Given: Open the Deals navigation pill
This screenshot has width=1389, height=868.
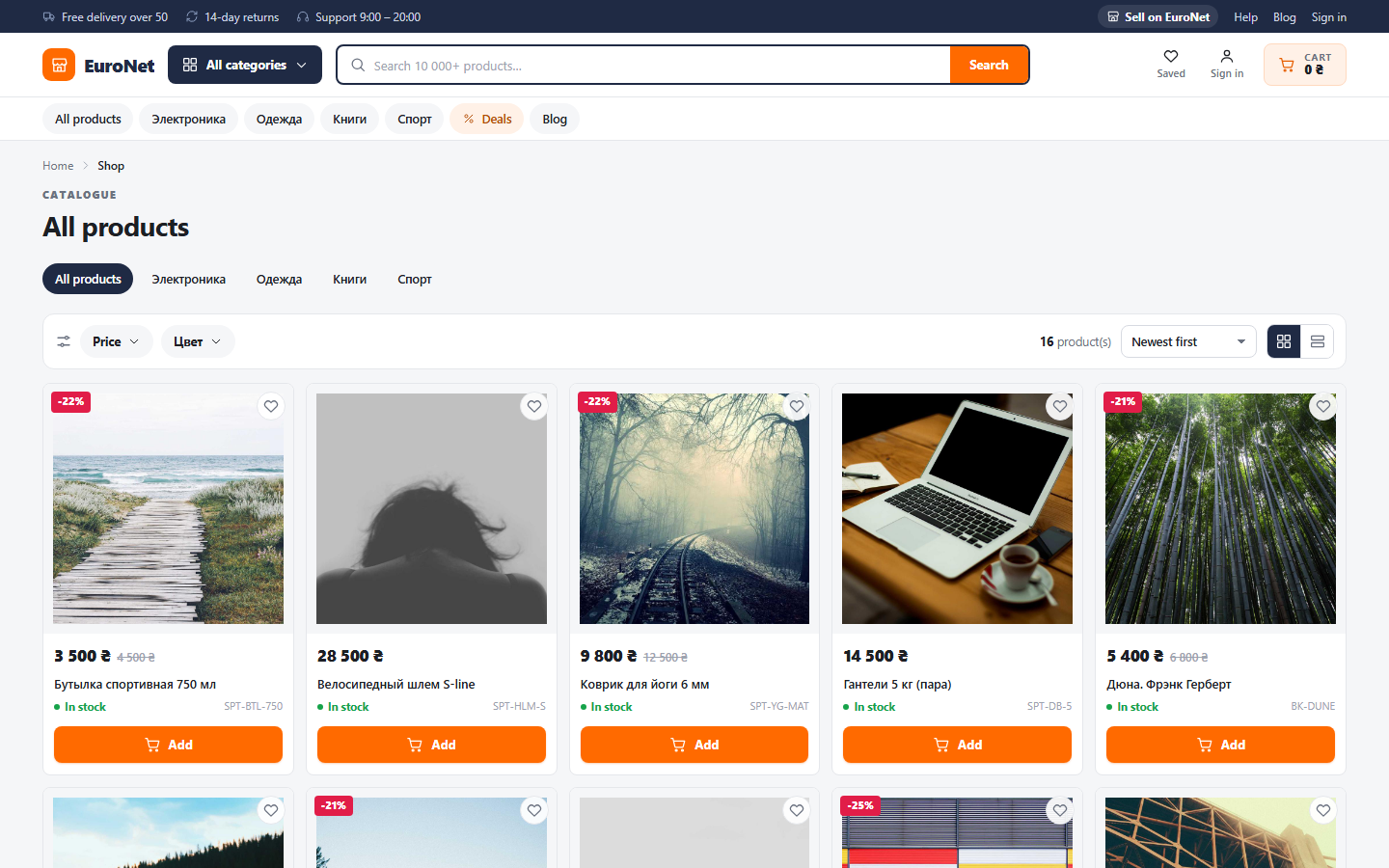Looking at the screenshot, I should pos(487,119).
